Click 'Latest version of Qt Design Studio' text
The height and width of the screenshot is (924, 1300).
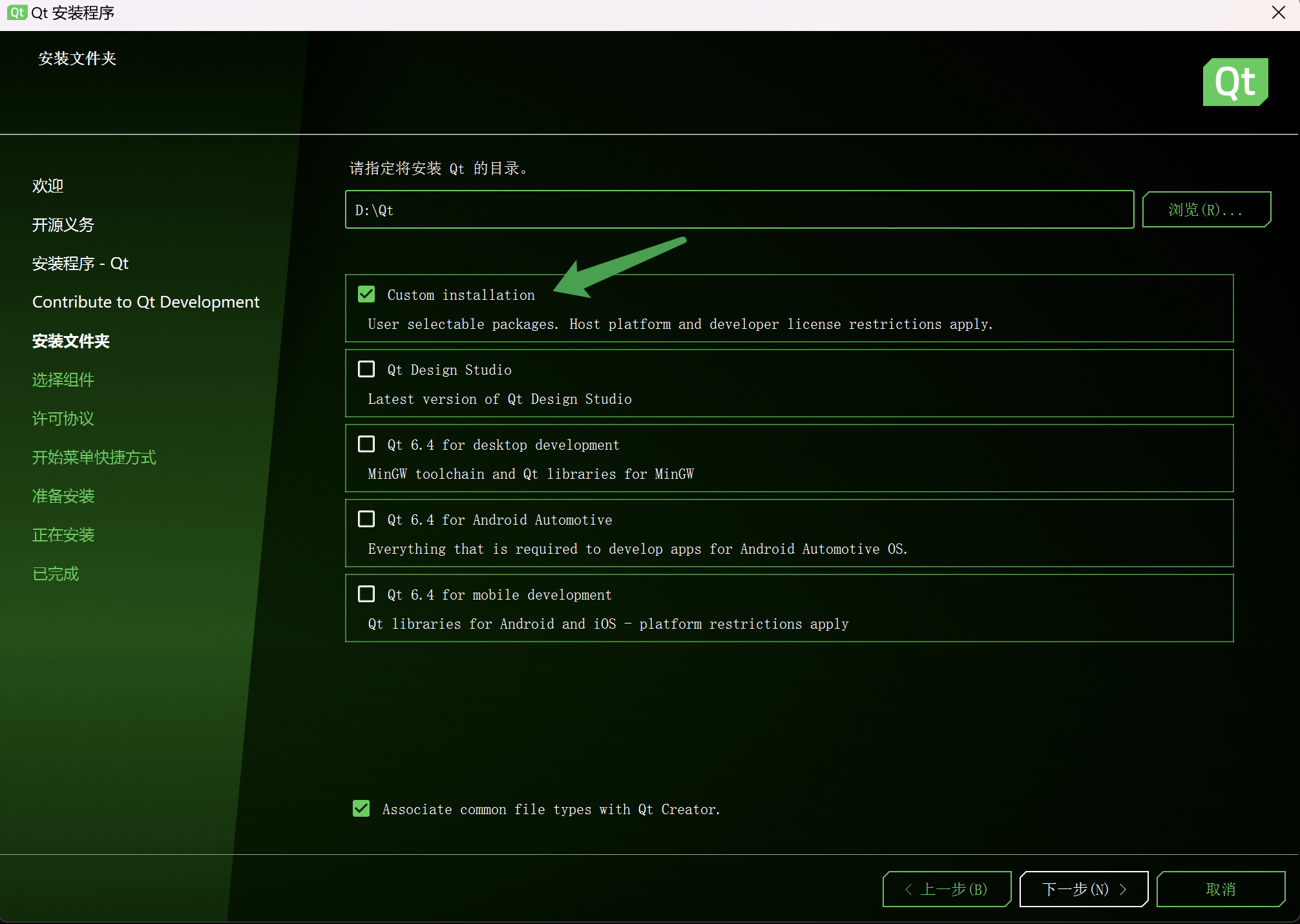click(x=499, y=399)
